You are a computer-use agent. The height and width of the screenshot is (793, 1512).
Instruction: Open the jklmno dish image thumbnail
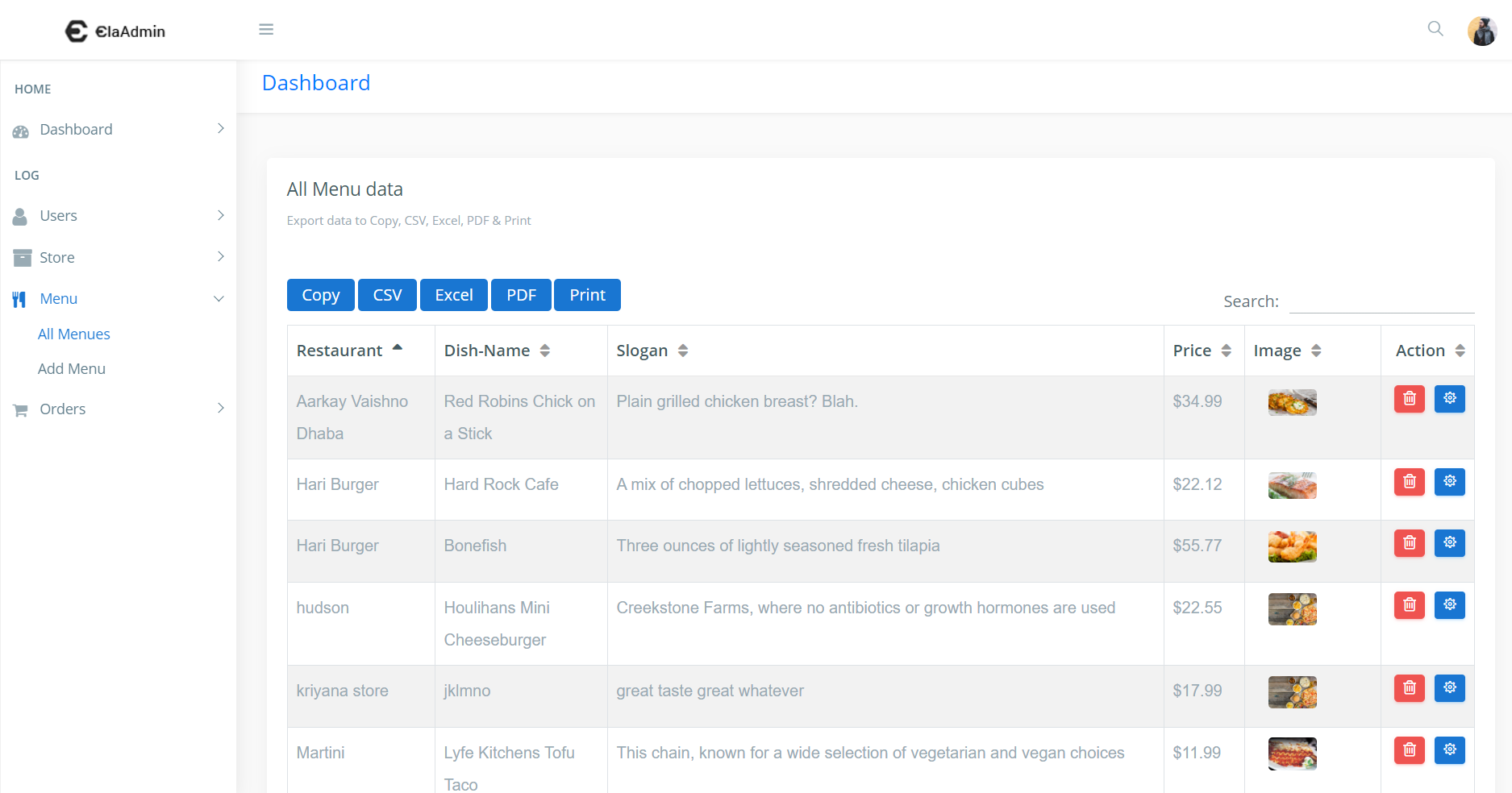click(1292, 692)
